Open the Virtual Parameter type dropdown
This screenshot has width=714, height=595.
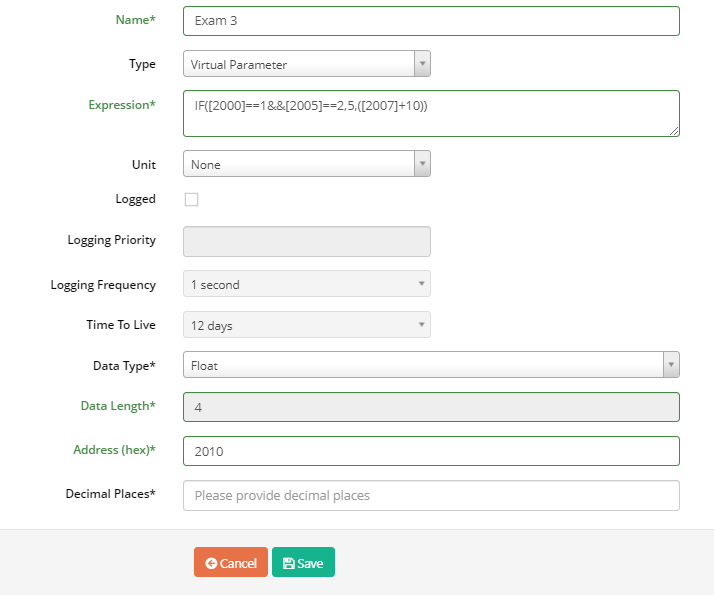306,64
